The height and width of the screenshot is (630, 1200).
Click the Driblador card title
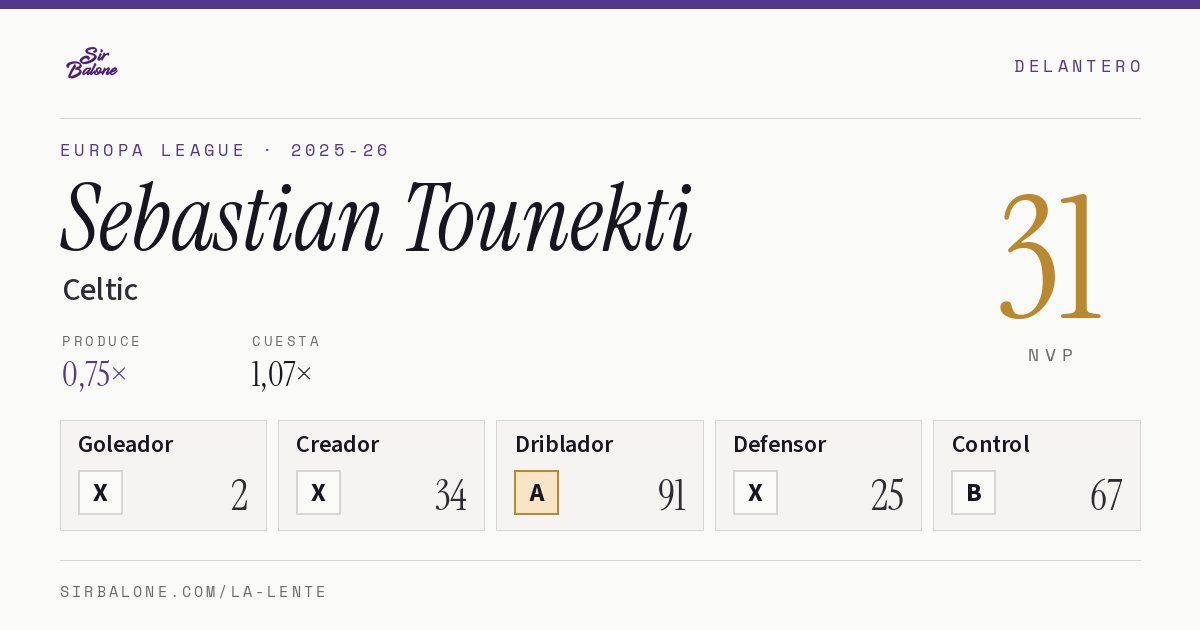click(x=564, y=444)
